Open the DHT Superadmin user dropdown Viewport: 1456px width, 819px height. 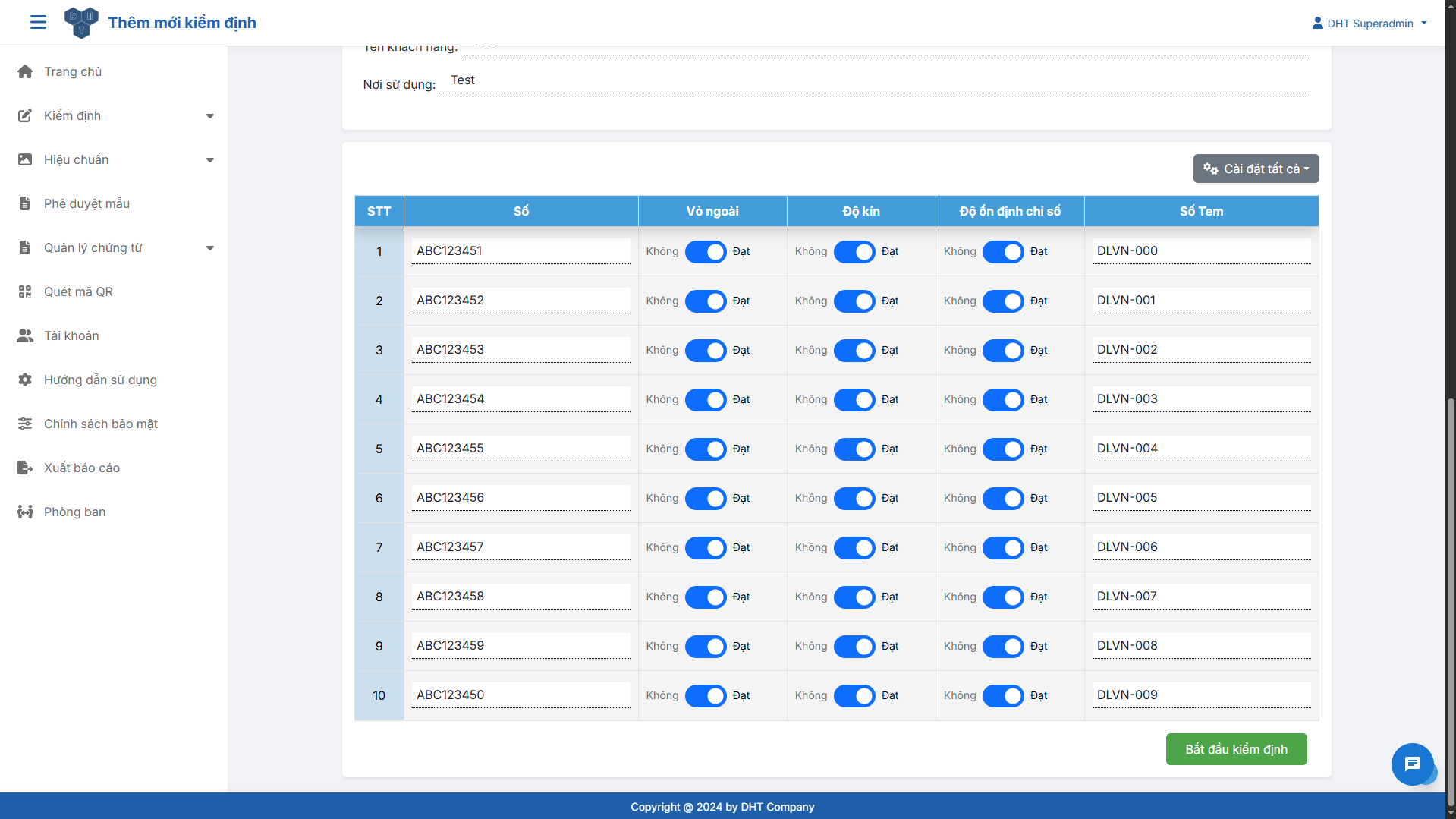1370,24
